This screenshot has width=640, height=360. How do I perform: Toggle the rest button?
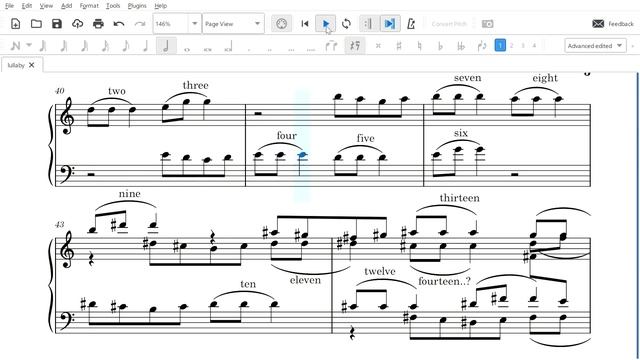[x=355, y=45]
